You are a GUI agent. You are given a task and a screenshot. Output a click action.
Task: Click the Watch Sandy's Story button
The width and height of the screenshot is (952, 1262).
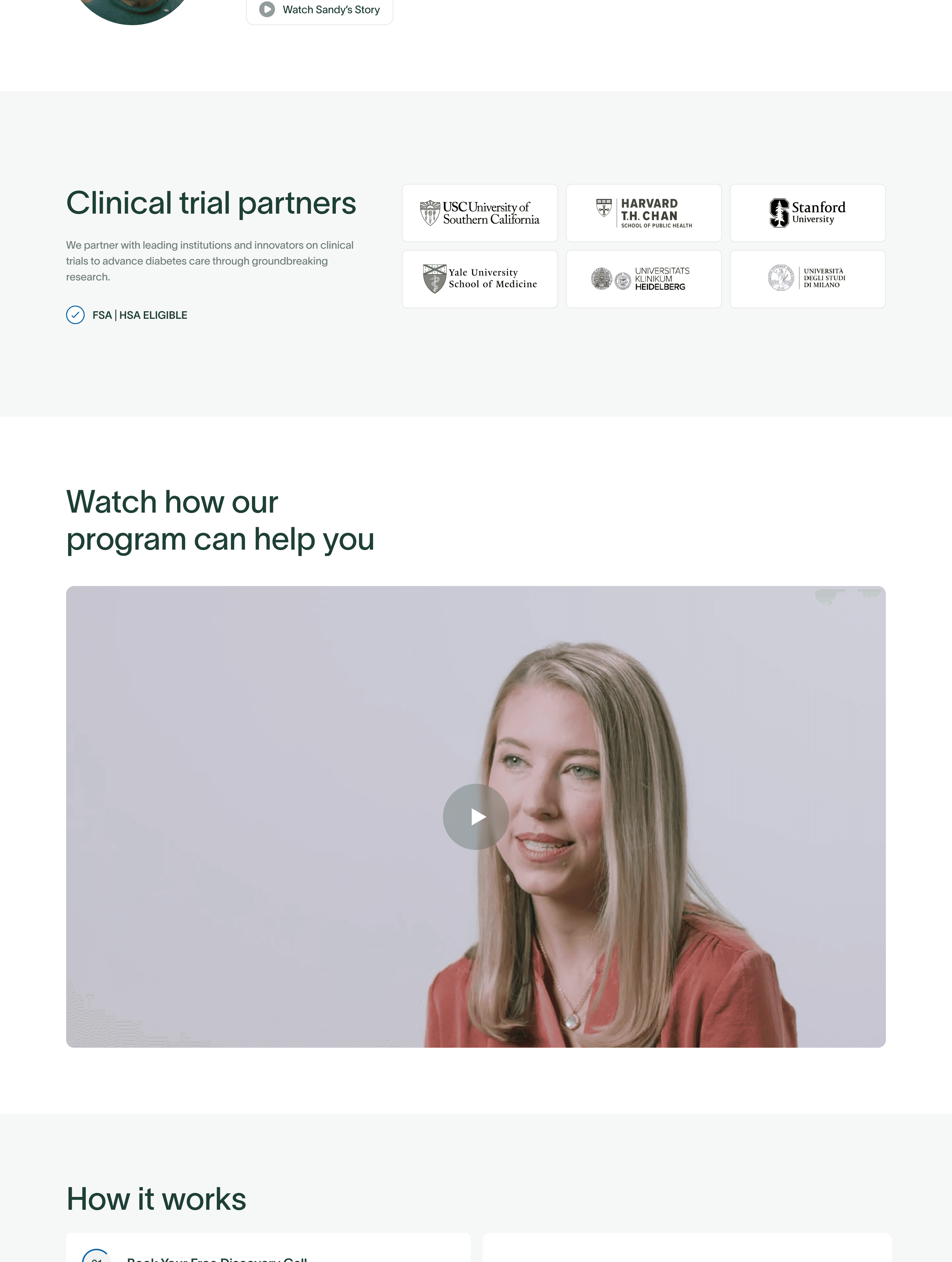coord(319,10)
